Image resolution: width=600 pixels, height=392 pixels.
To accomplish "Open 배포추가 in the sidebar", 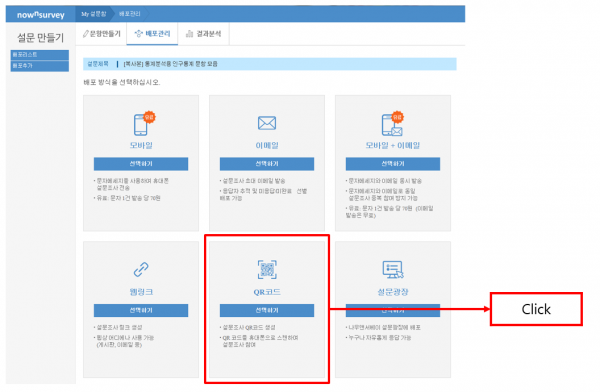I will point(40,66).
